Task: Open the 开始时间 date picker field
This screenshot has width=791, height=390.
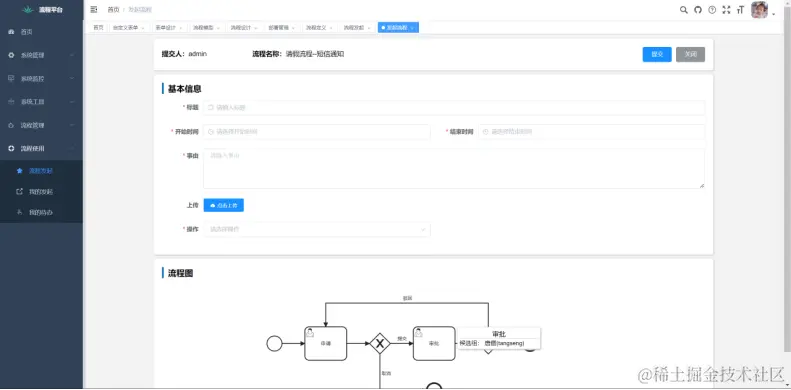Action: pos(317,132)
